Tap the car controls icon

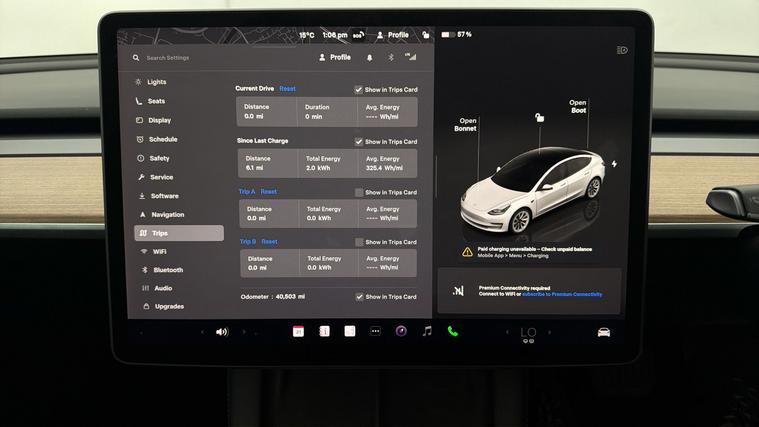coord(604,332)
